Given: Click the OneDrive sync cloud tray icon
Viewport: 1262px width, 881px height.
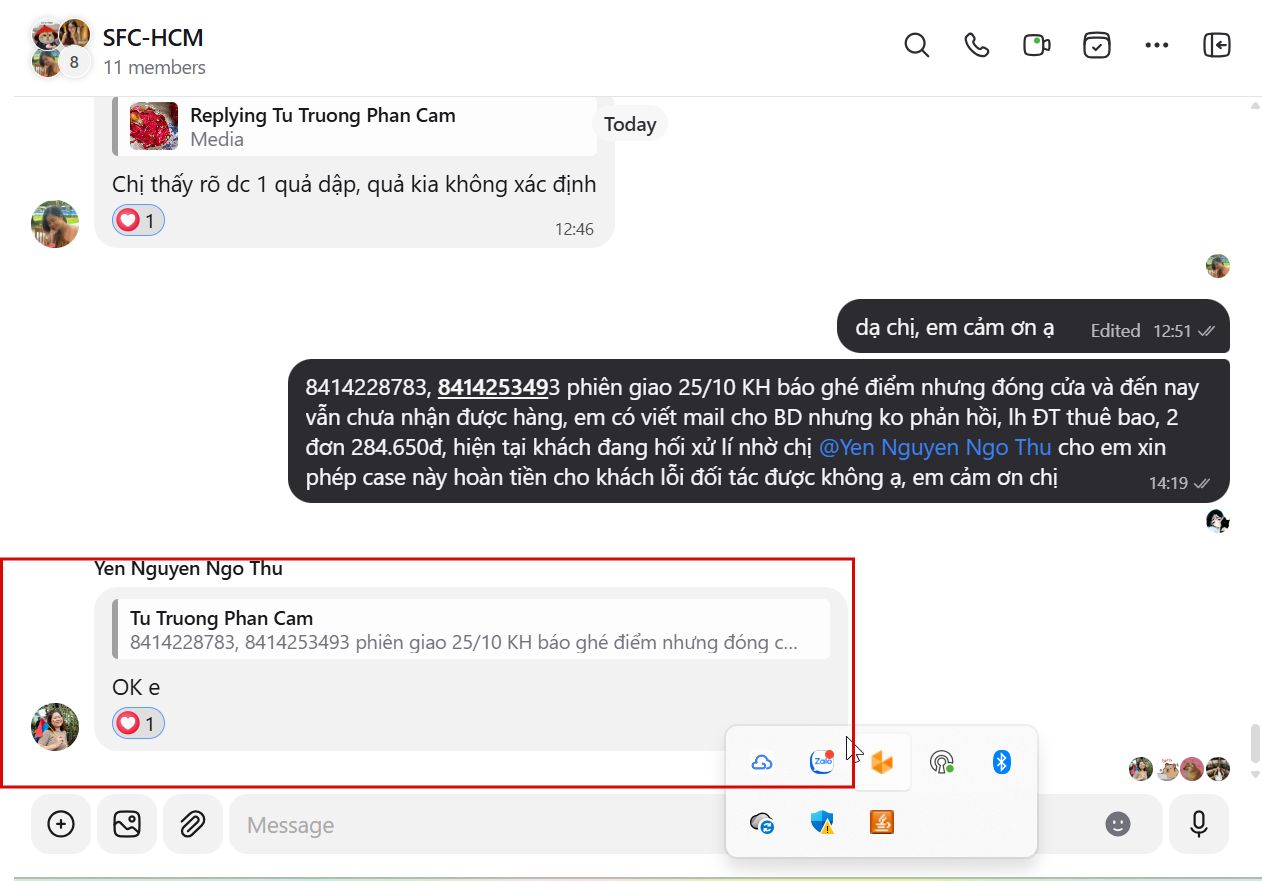Looking at the screenshot, I should (762, 824).
